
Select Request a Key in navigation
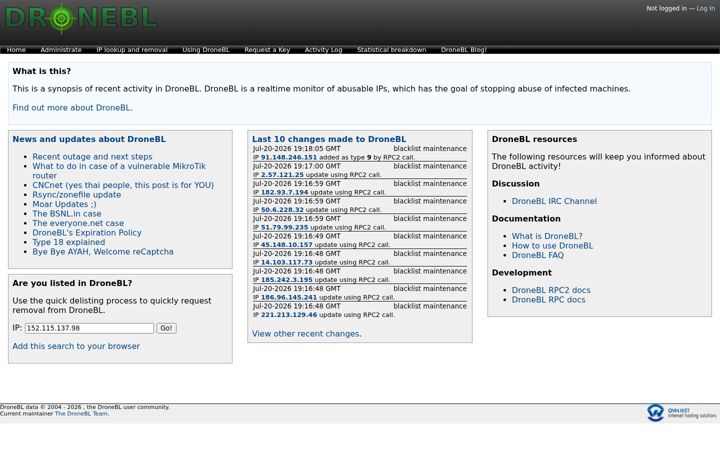coord(267,50)
